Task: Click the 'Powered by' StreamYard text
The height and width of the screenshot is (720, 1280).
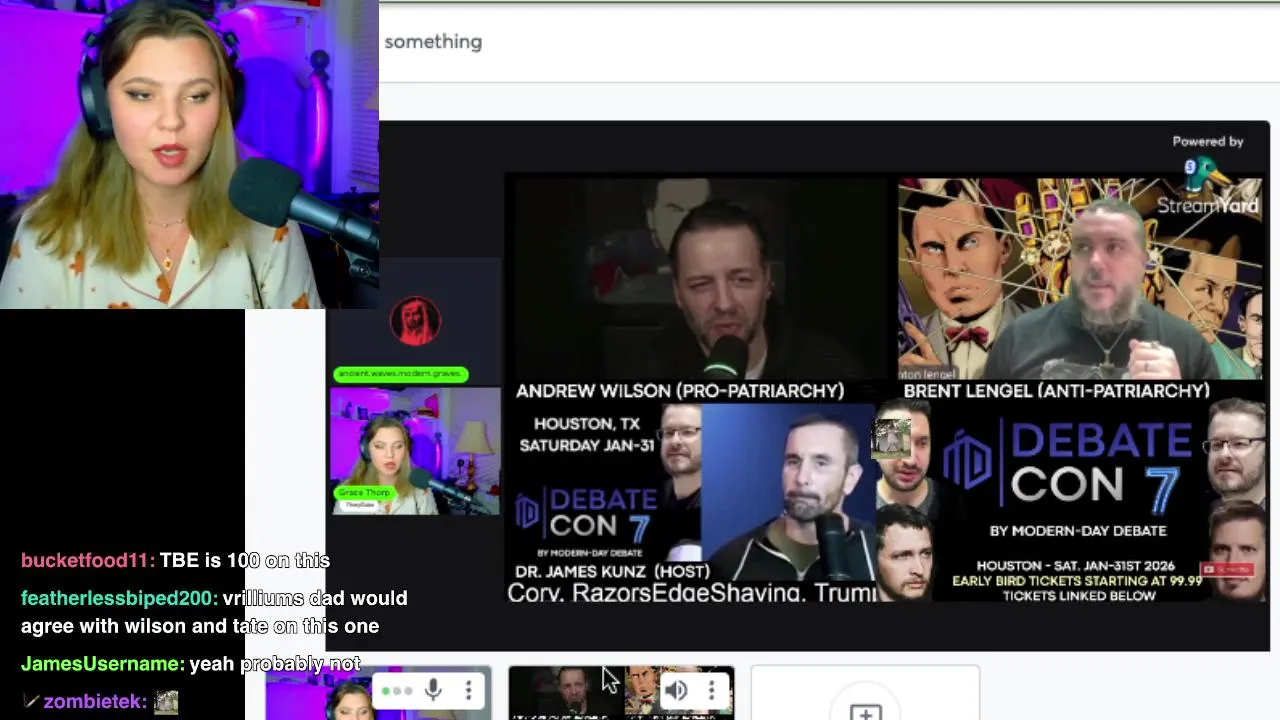Action: pyautogui.click(x=1207, y=142)
